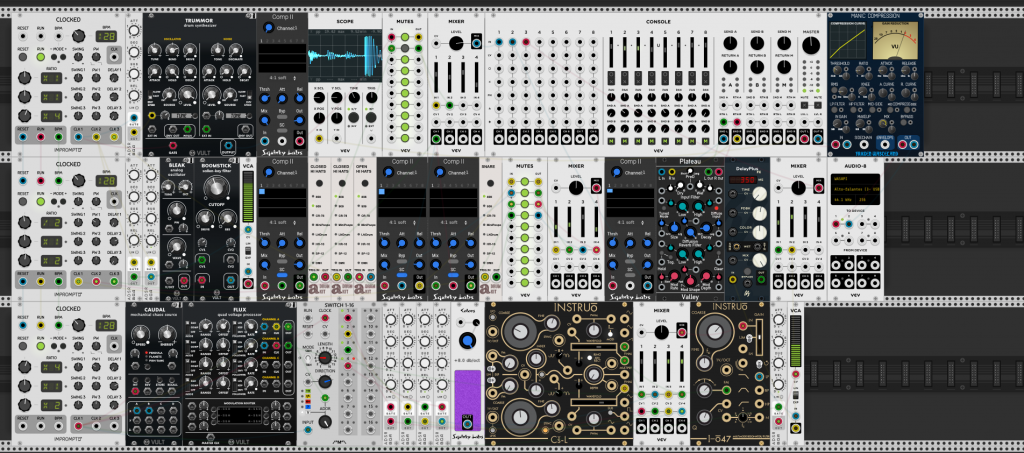Screen dimensions: 1024x453
Task: Toggle the lit RUN button on first-row Clocked
Action: pyautogui.click(x=40, y=57)
